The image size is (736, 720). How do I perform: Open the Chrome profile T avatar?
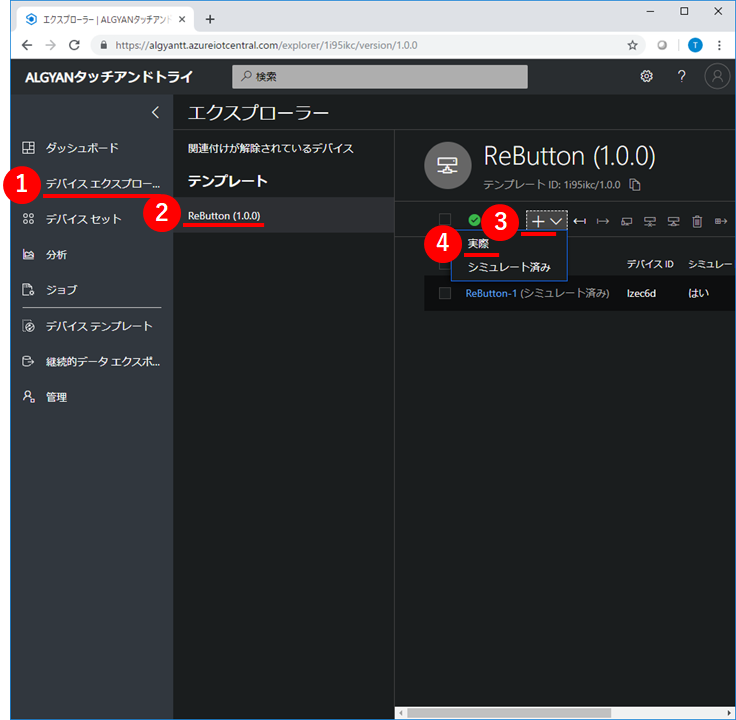click(x=695, y=45)
